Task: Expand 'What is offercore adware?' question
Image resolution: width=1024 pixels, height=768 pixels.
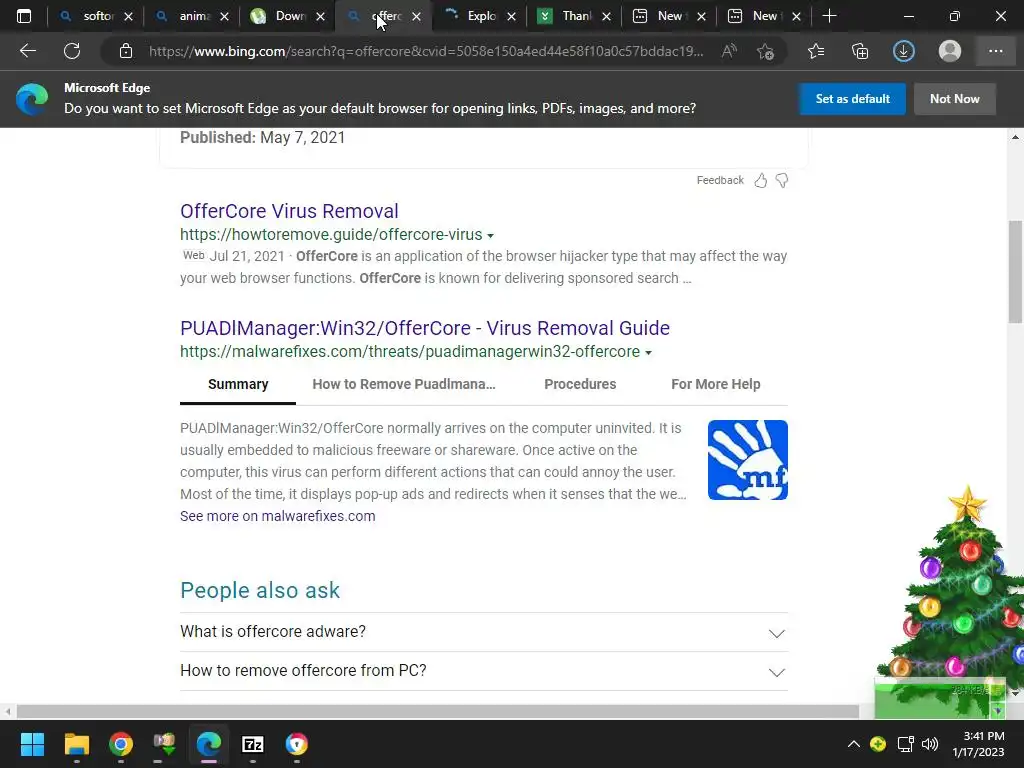Action: coord(484,632)
